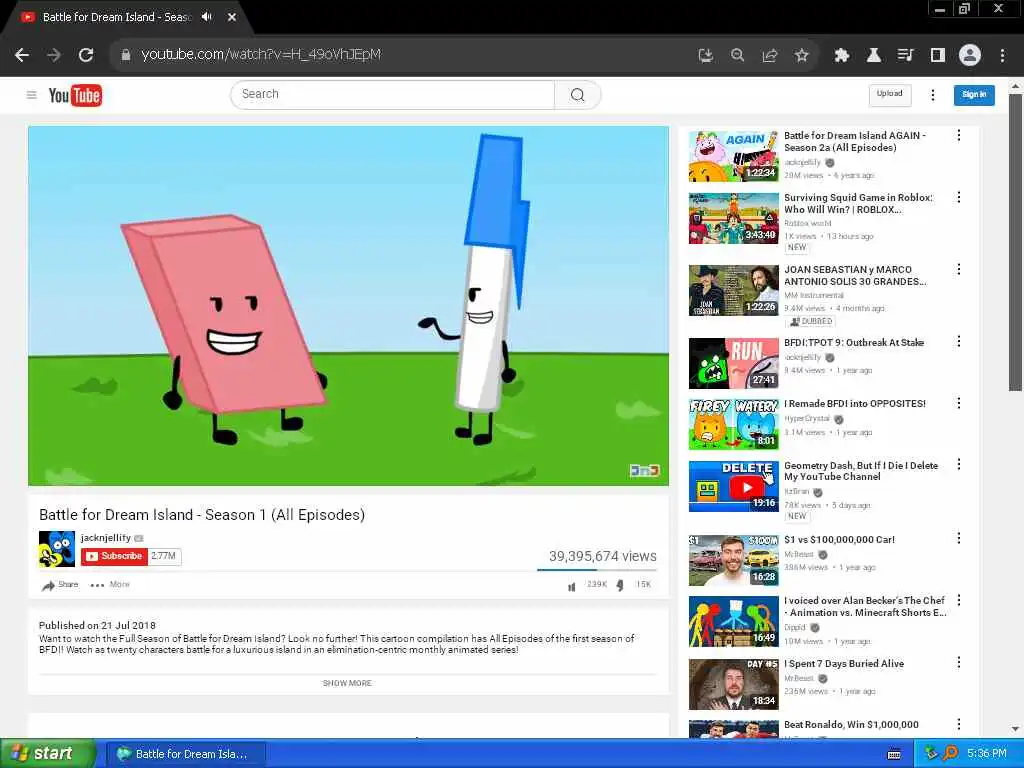Click into the YouTube Search field

[392, 95]
